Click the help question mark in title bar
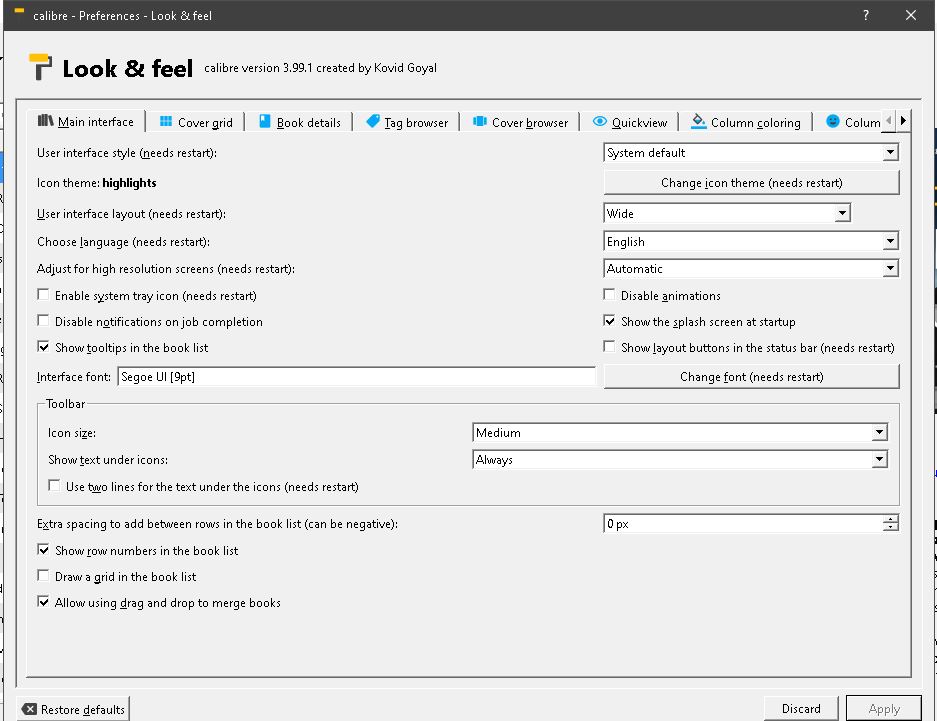 coord(866,15)
